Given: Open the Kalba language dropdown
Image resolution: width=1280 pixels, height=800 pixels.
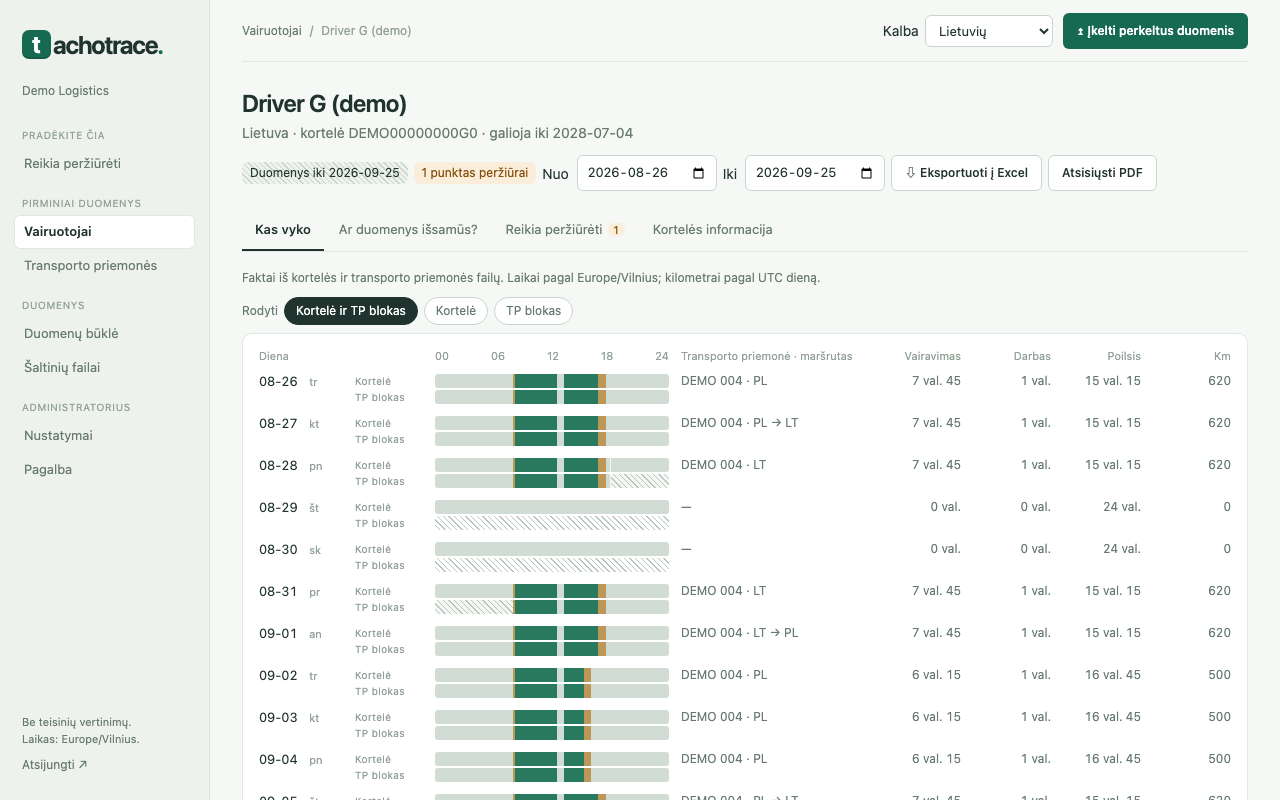Looking at the screenshot, I should pos(989,31).
